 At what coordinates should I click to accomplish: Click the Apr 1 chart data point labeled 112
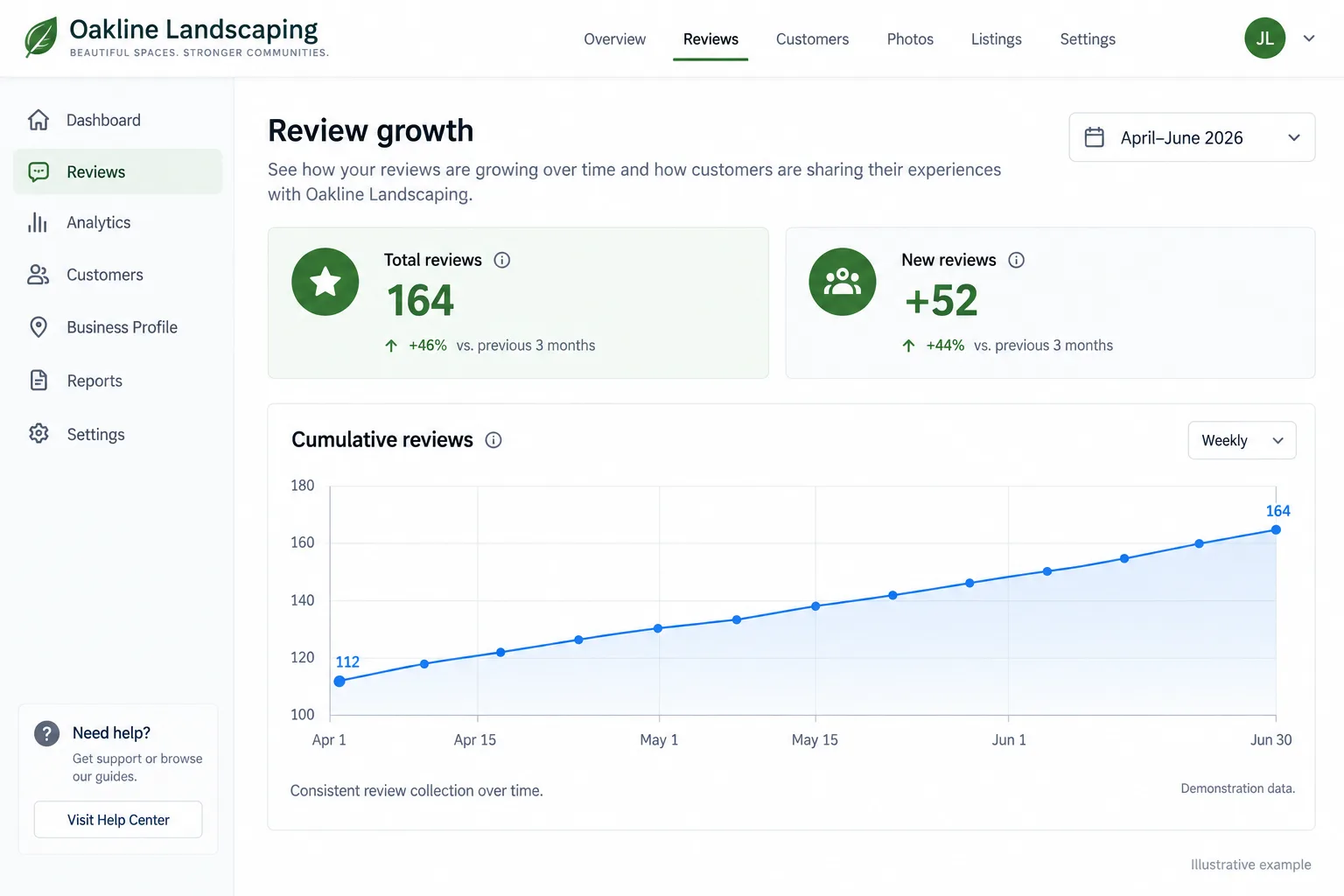(339, 682)
